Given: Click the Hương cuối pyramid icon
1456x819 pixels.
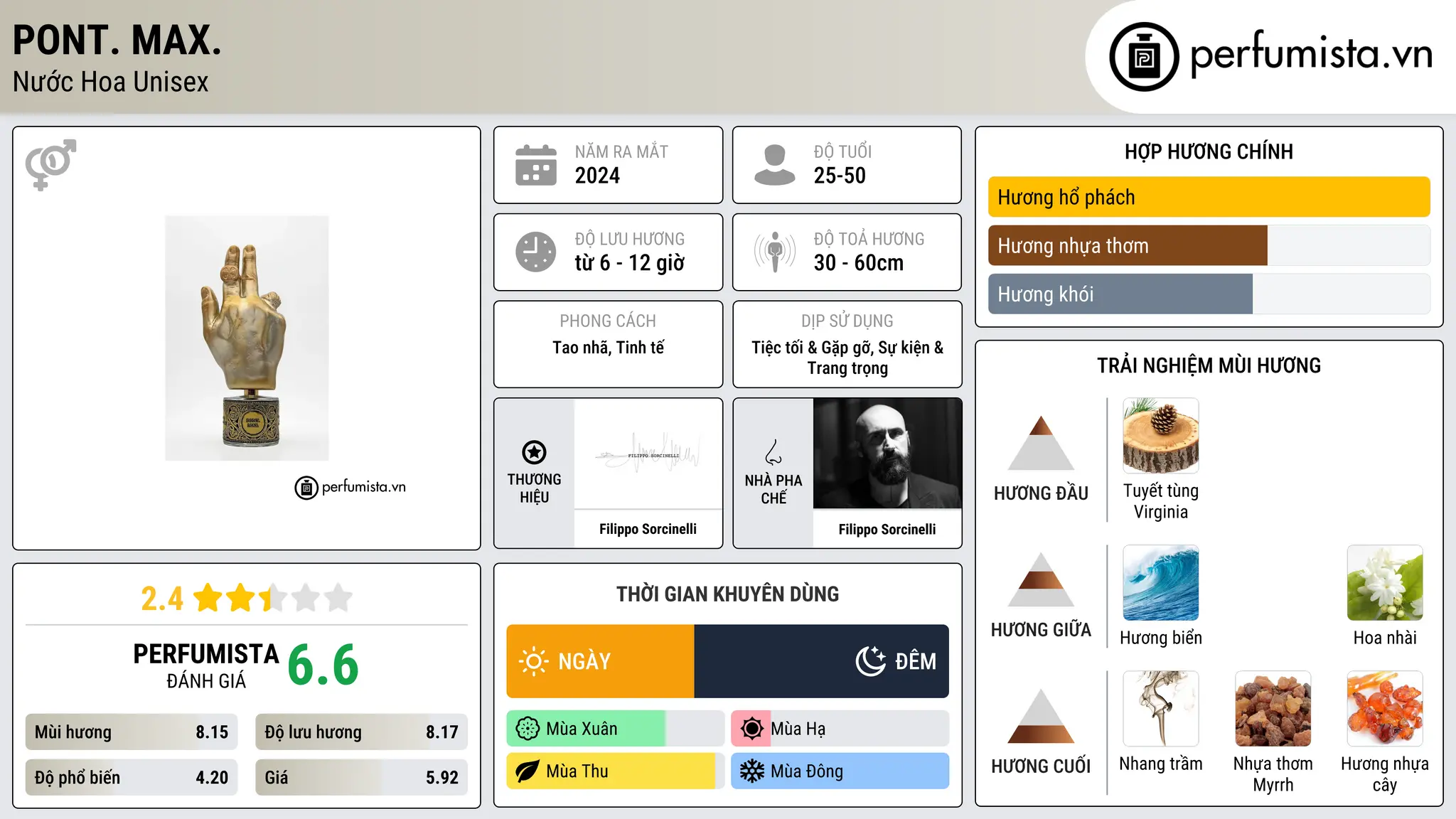Looking at the screenshot, I should (1041, 716).
